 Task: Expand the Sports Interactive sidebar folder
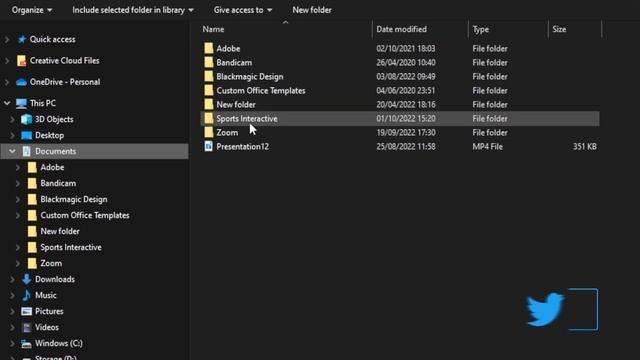pos(18,247)
